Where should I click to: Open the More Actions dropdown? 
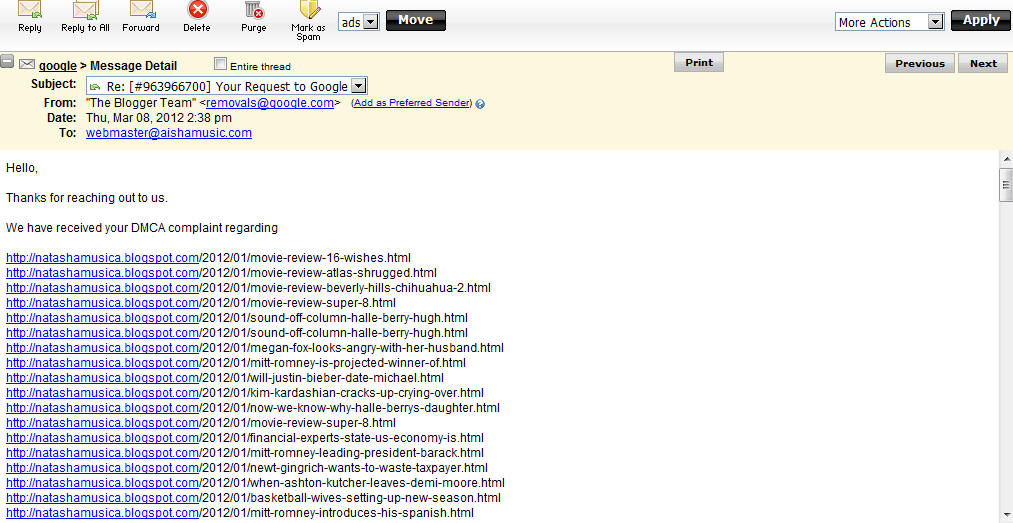tap(890, 22)
